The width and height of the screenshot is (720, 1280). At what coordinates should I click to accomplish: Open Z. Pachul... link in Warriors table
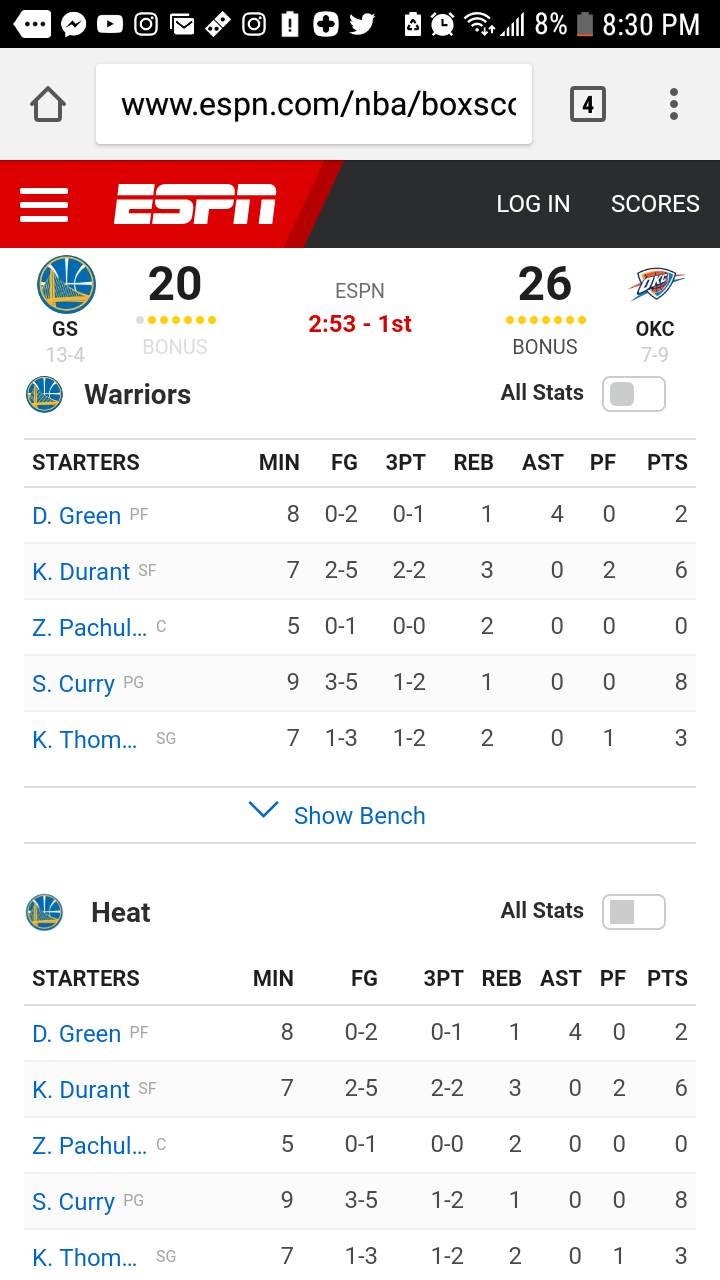89,628
